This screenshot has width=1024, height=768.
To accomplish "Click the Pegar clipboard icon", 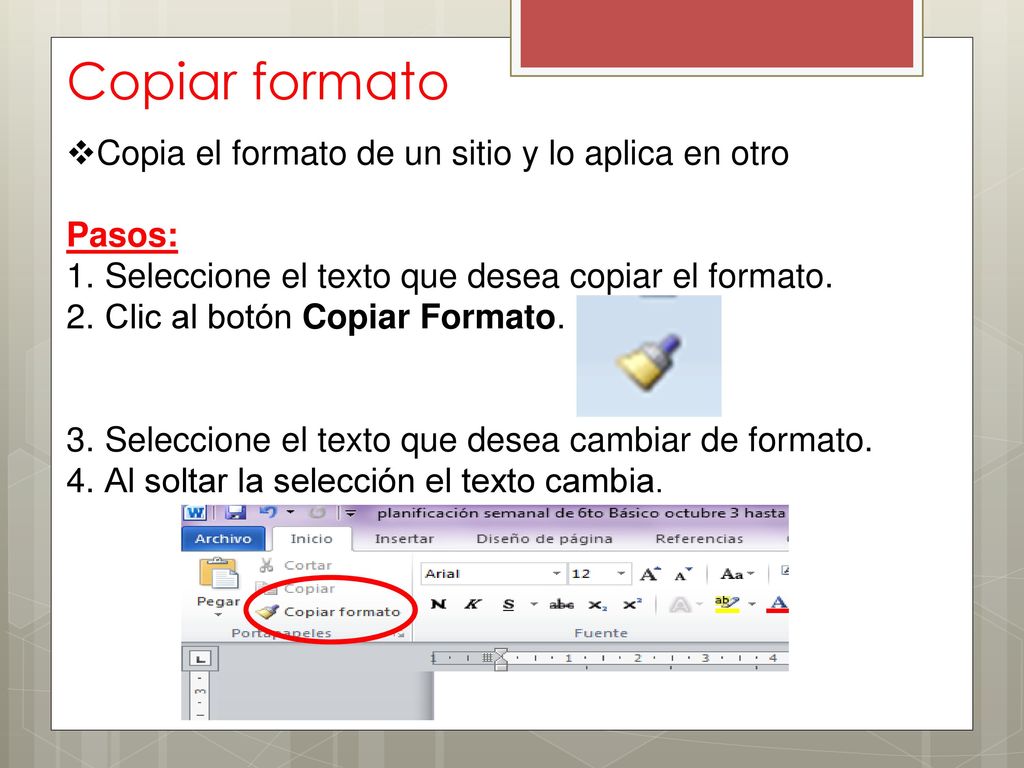I will coord(219,574).
